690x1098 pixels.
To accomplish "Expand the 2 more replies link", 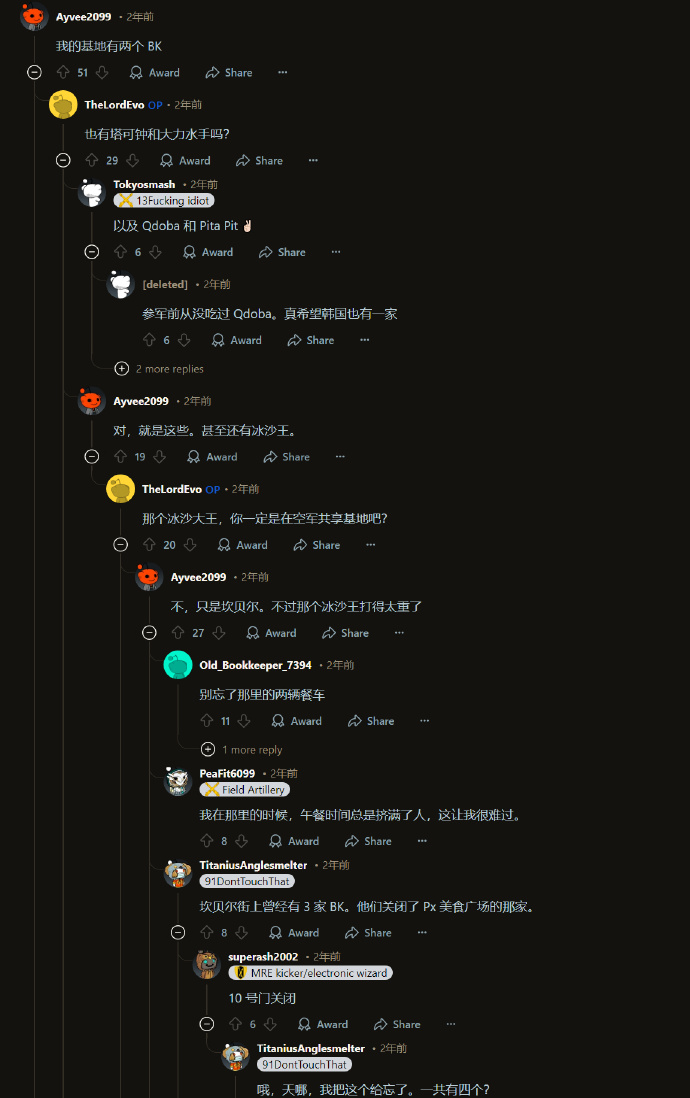I will pyautogui.click(x=169, y=369).
